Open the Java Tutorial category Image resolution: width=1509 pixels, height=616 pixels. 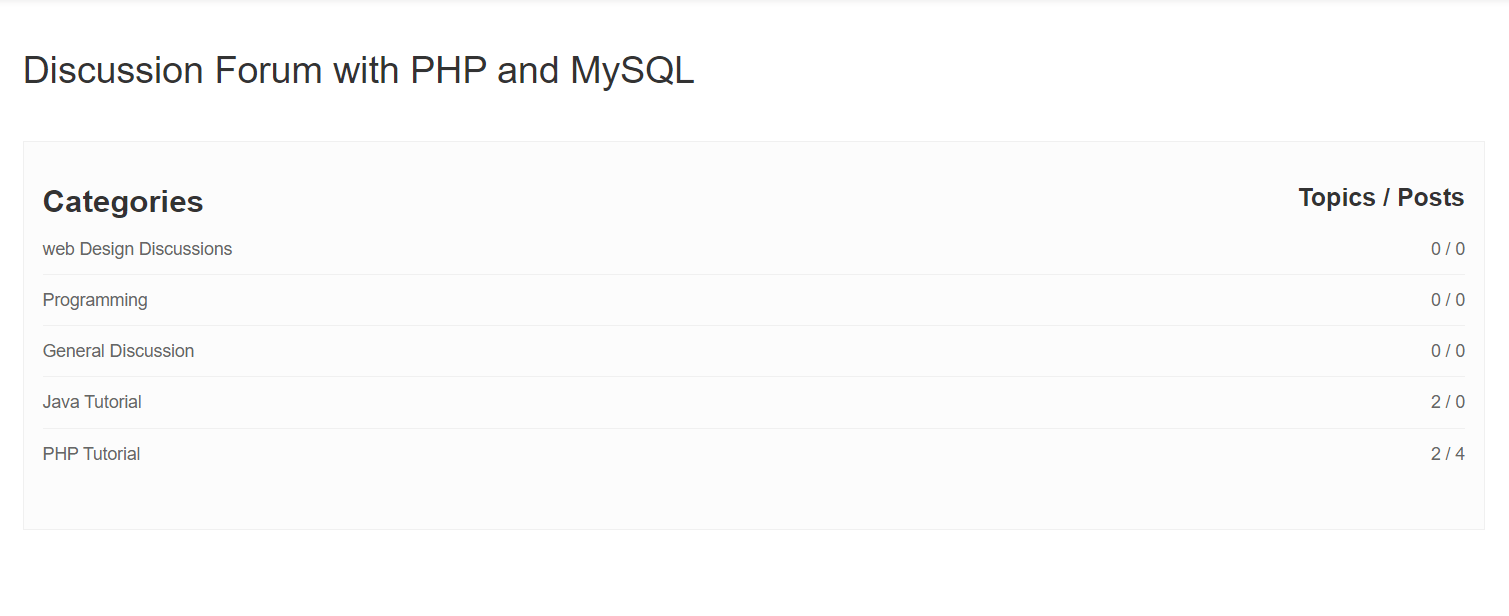click(x=91, y=401)
